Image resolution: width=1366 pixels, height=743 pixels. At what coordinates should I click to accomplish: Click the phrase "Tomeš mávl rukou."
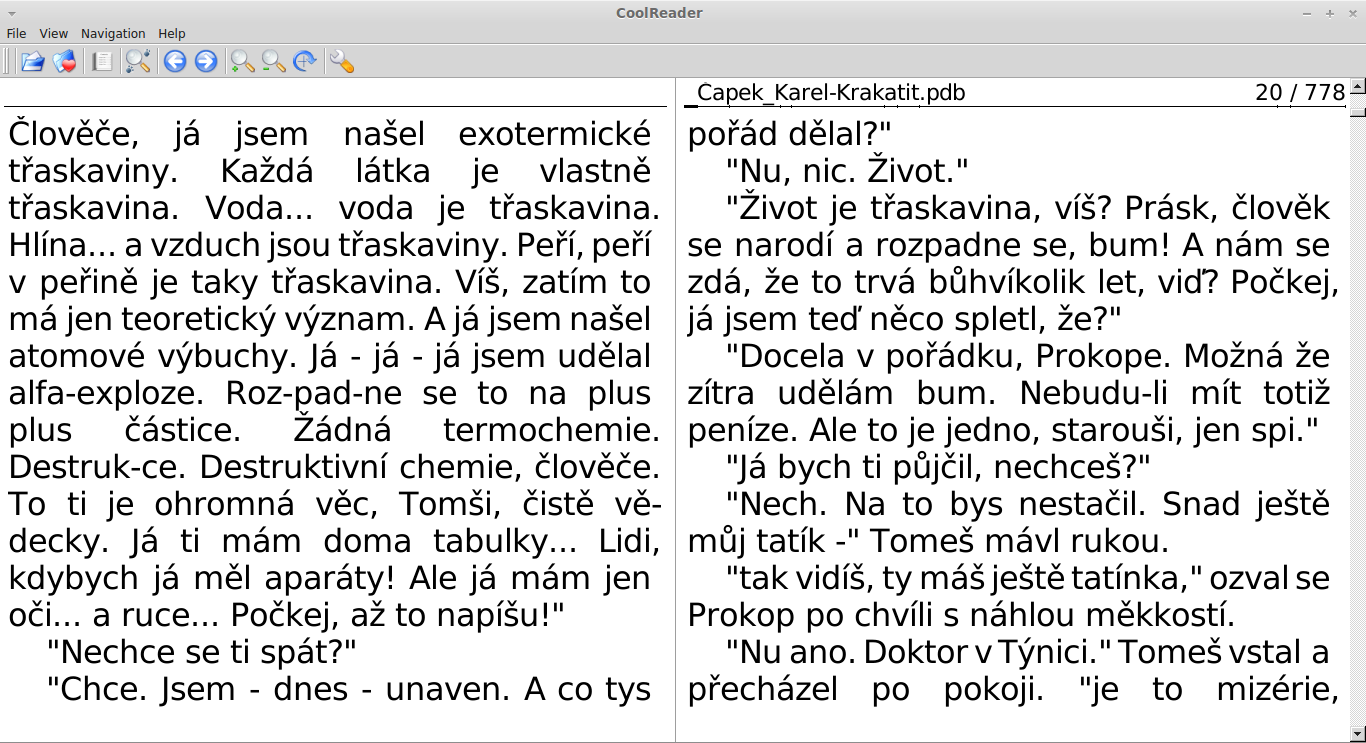click(x=1018, y=542)
